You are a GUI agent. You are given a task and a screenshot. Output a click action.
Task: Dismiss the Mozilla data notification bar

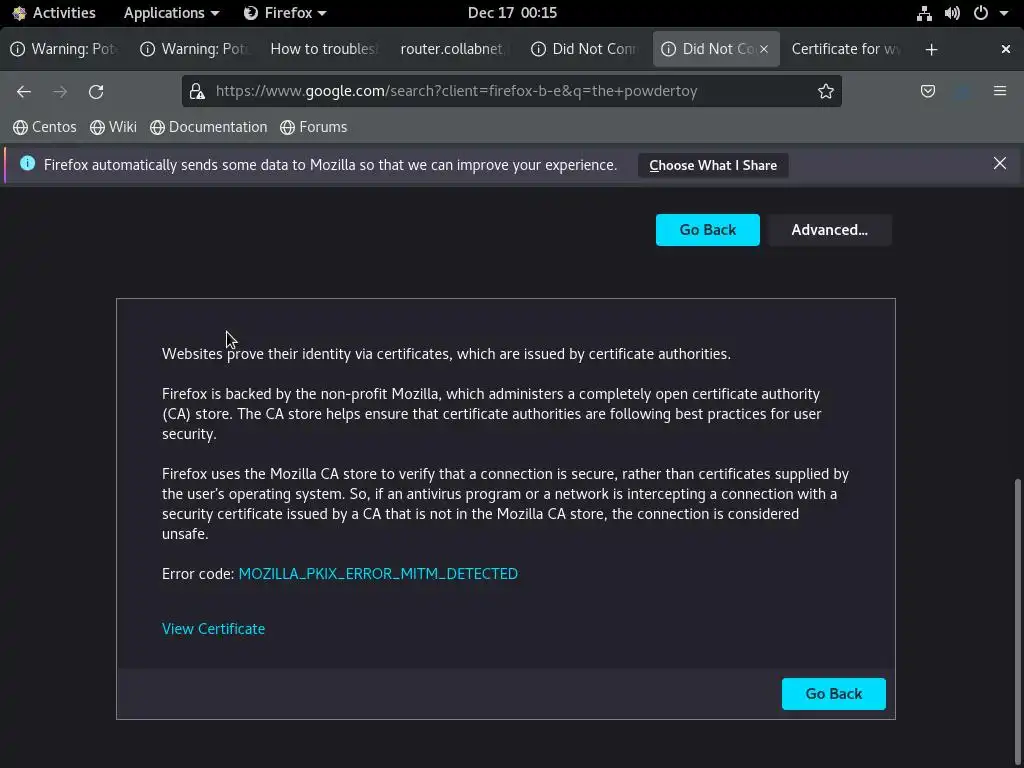coord(1000,163)
